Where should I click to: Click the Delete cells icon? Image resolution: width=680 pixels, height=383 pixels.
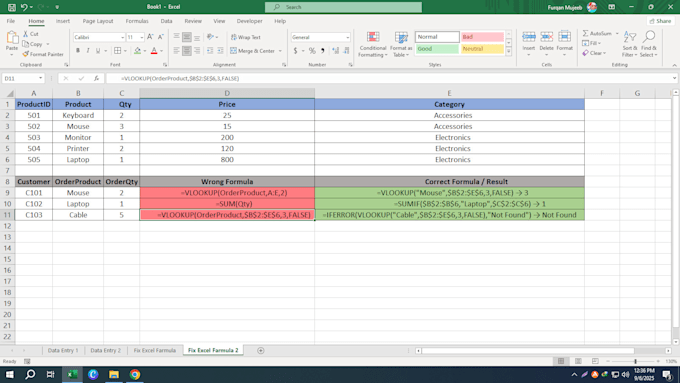pos(546,37)
